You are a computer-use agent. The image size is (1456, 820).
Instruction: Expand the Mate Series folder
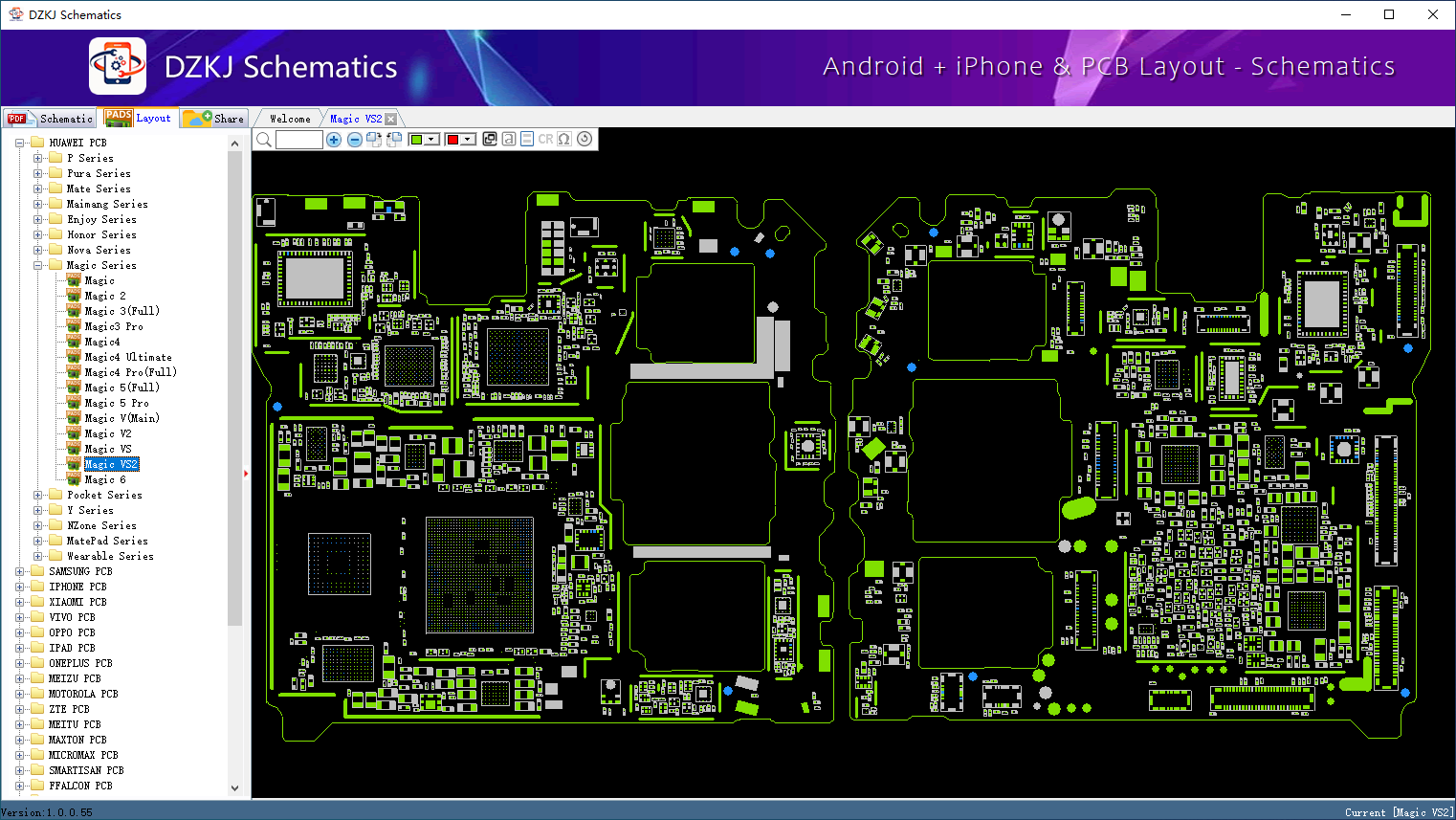click(x=37, y=188)
